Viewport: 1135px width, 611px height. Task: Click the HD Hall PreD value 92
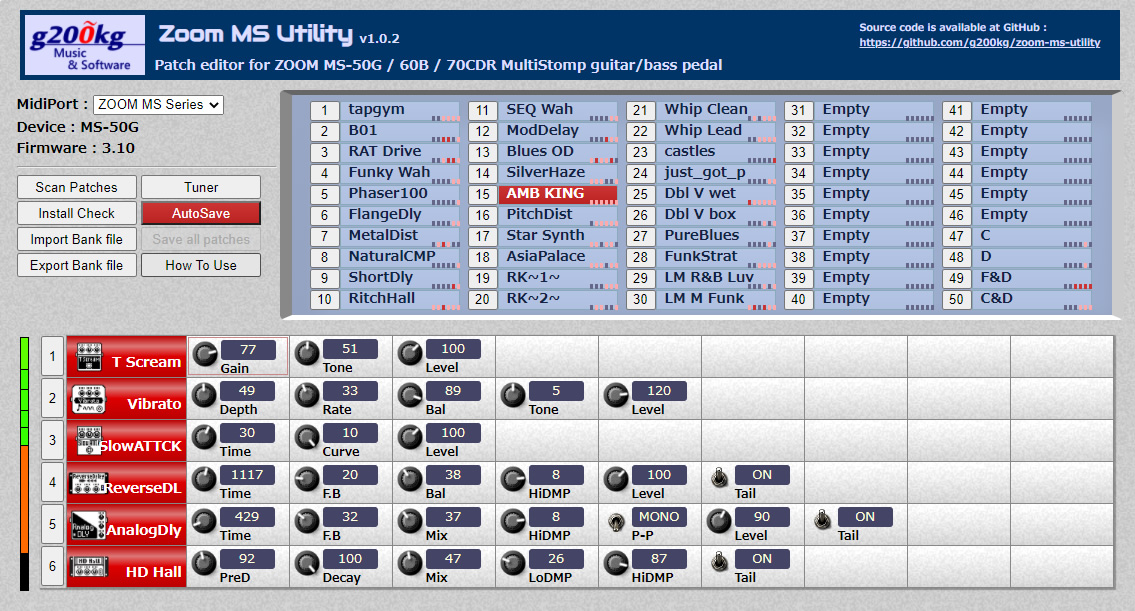tap(247, 559)
